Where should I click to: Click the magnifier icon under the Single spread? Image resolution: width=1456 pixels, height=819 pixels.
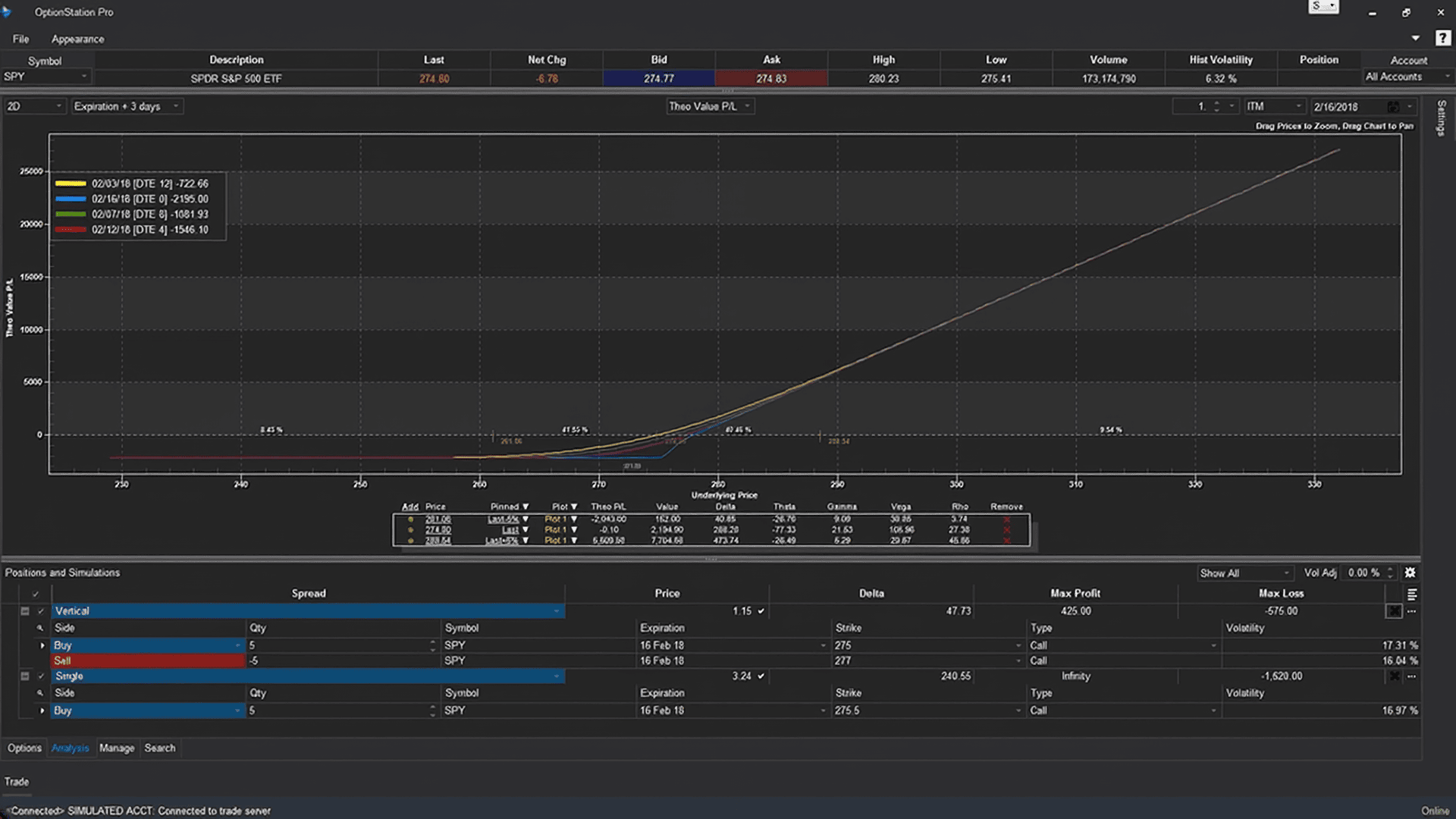click(40, 693)
